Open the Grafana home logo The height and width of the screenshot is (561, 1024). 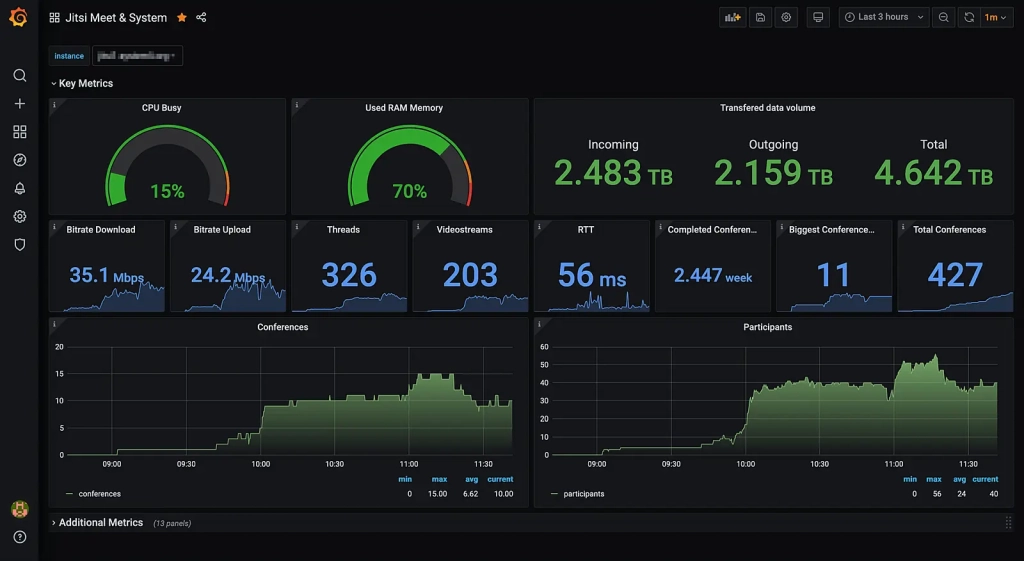click(x=18, y=17)
